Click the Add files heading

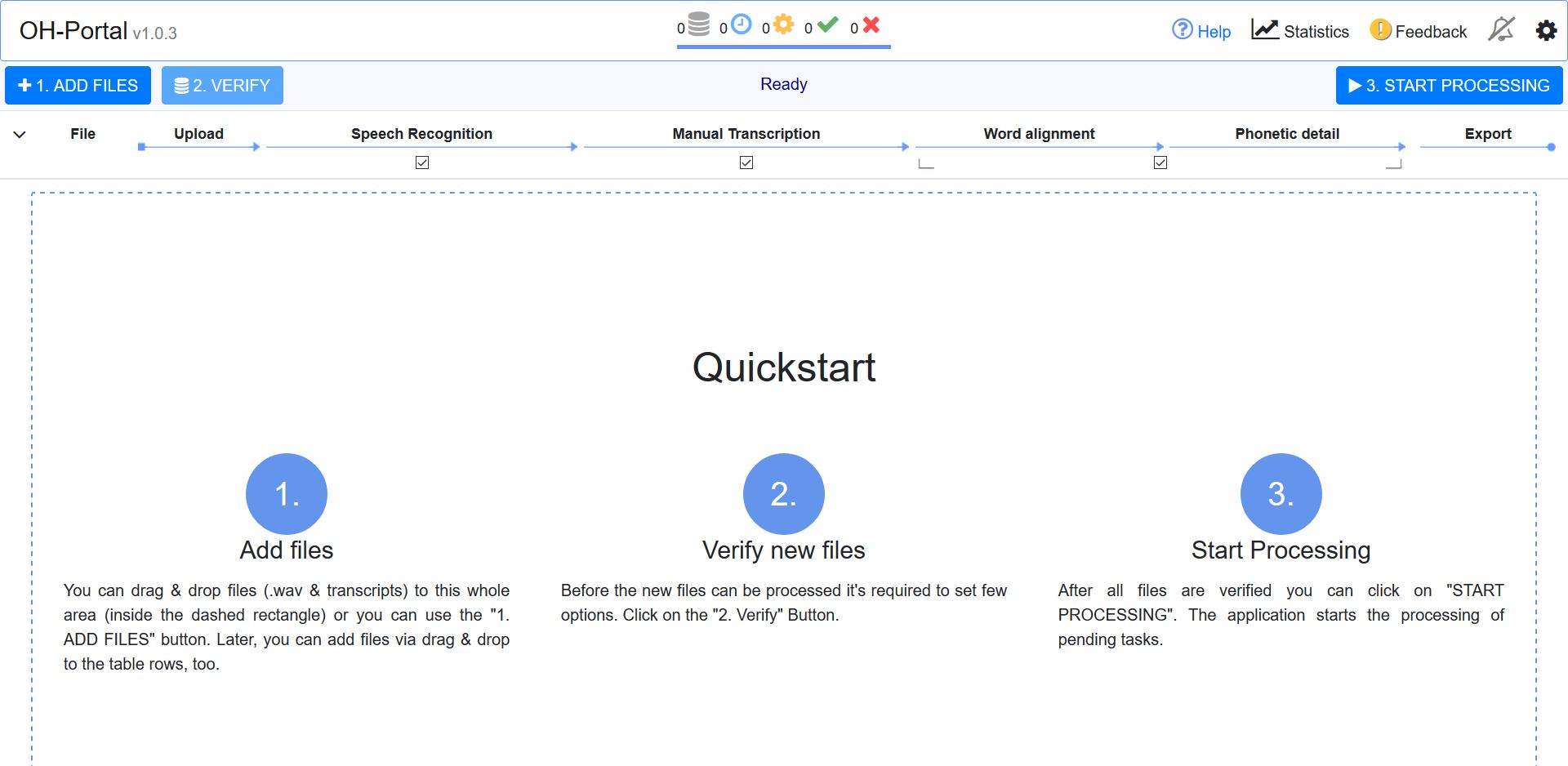point(287,550)
